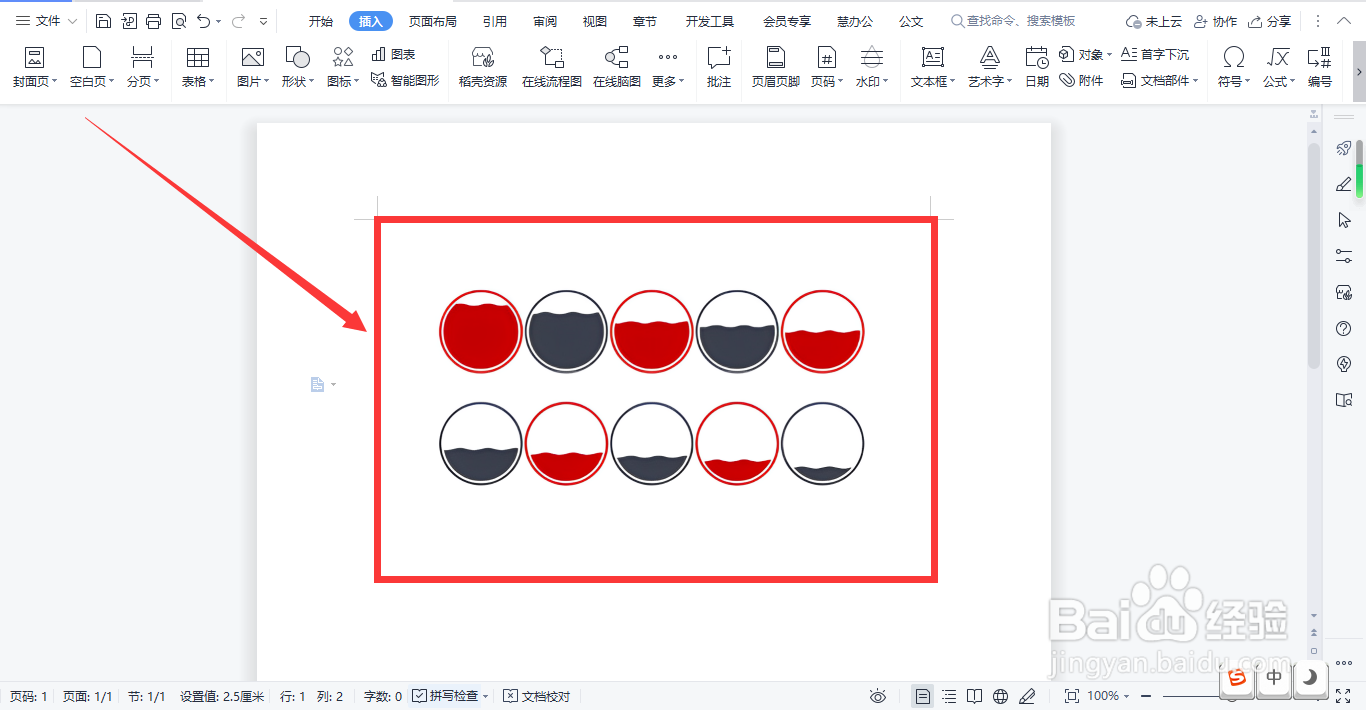The width and height of the screenshot is (1366, 710).
Task: Click the help question mark icon in sidebar
Action: pyautogui.click(x=1344, y=328)
